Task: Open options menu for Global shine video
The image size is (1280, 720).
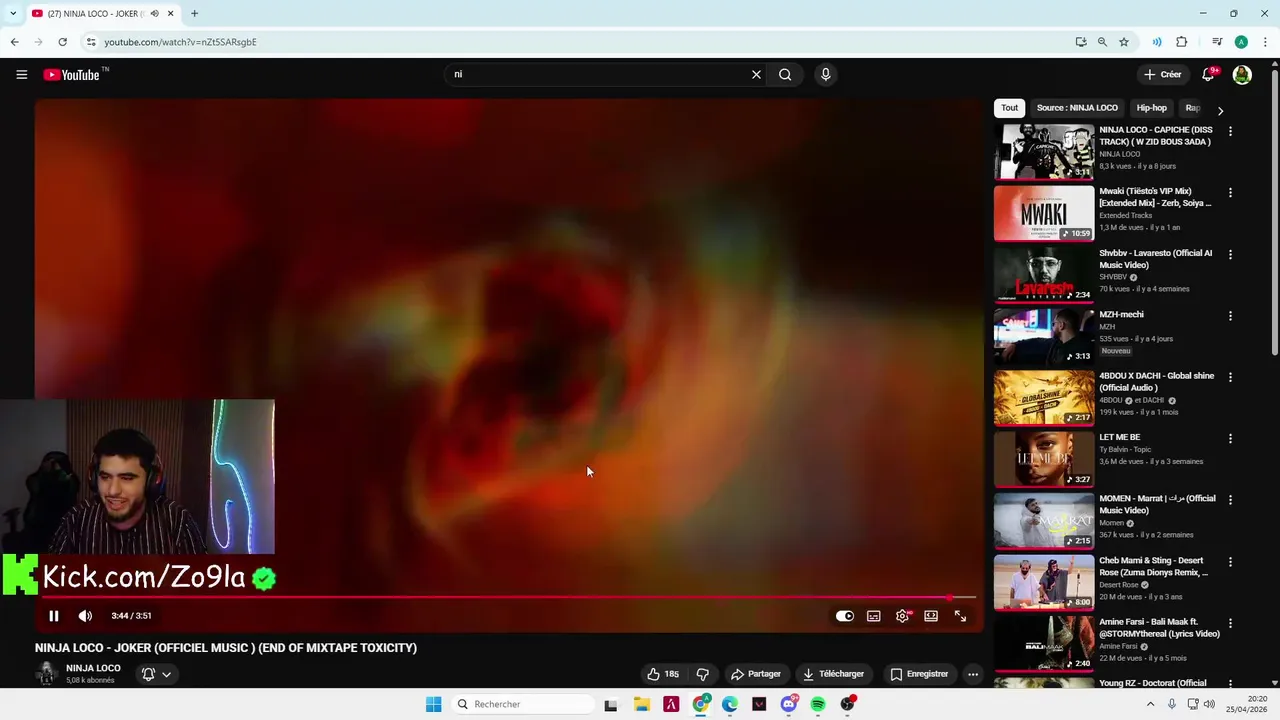Action: [x=1230, y=377]
